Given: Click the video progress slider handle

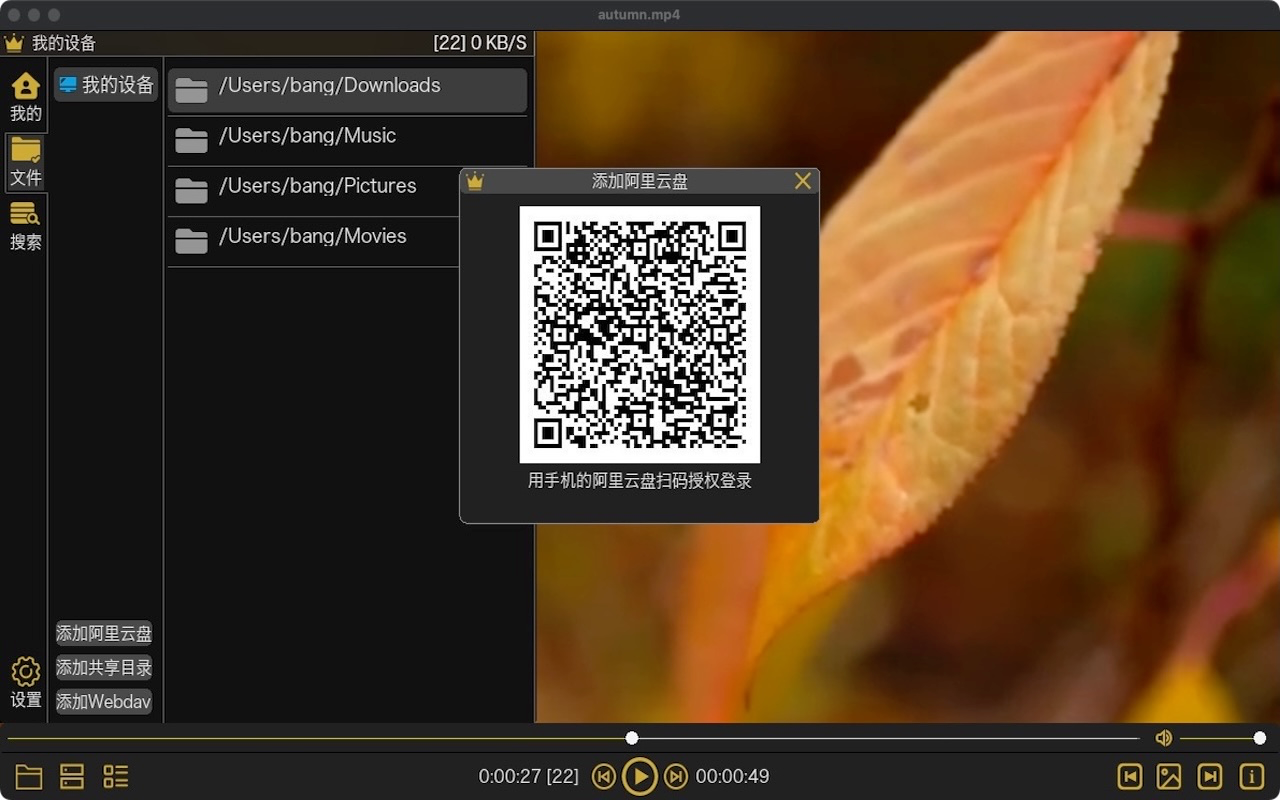Looking at the screenshot, I should [631, 738].
